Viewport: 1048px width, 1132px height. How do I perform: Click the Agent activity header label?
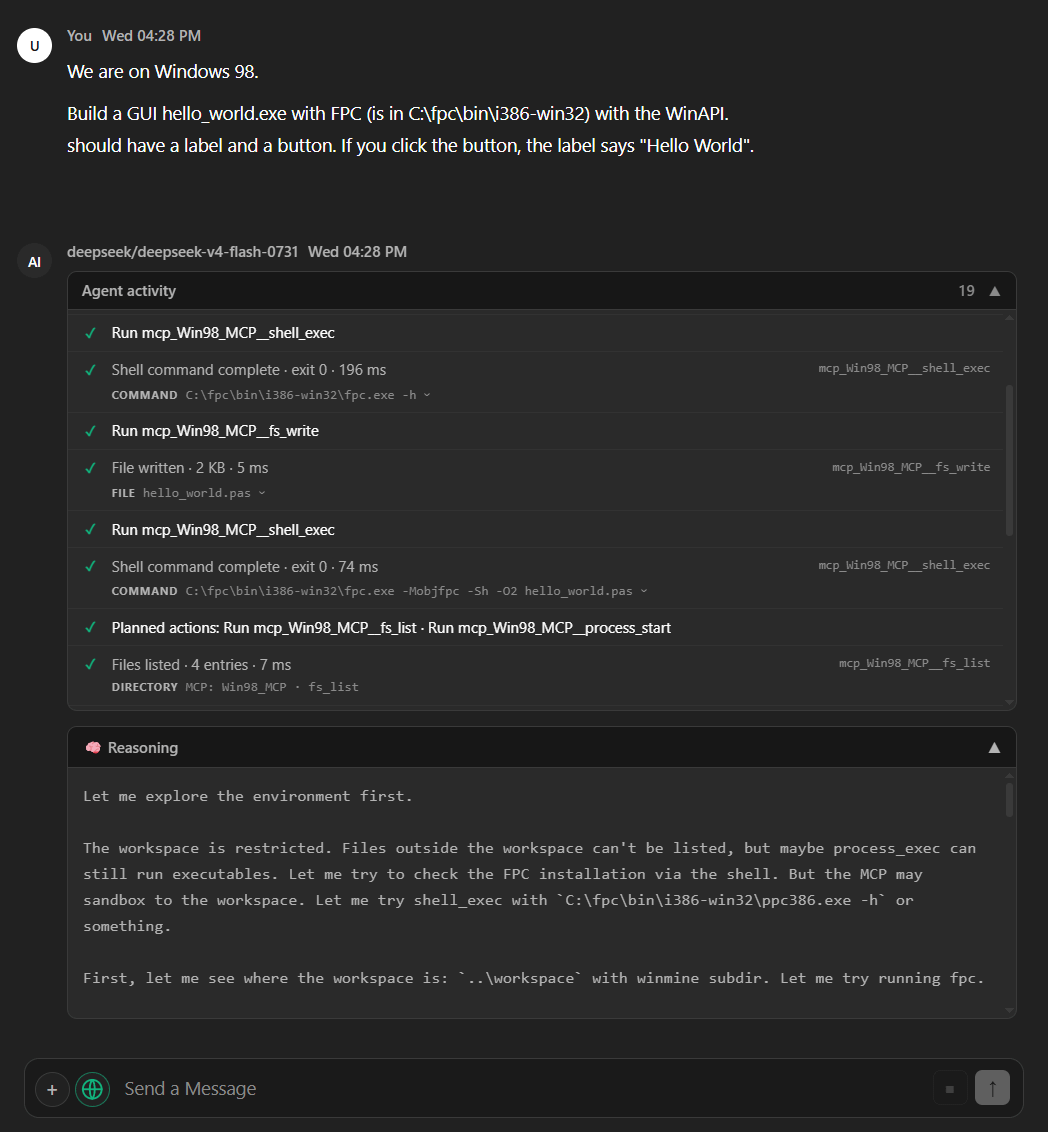click(x=128, y=291)
